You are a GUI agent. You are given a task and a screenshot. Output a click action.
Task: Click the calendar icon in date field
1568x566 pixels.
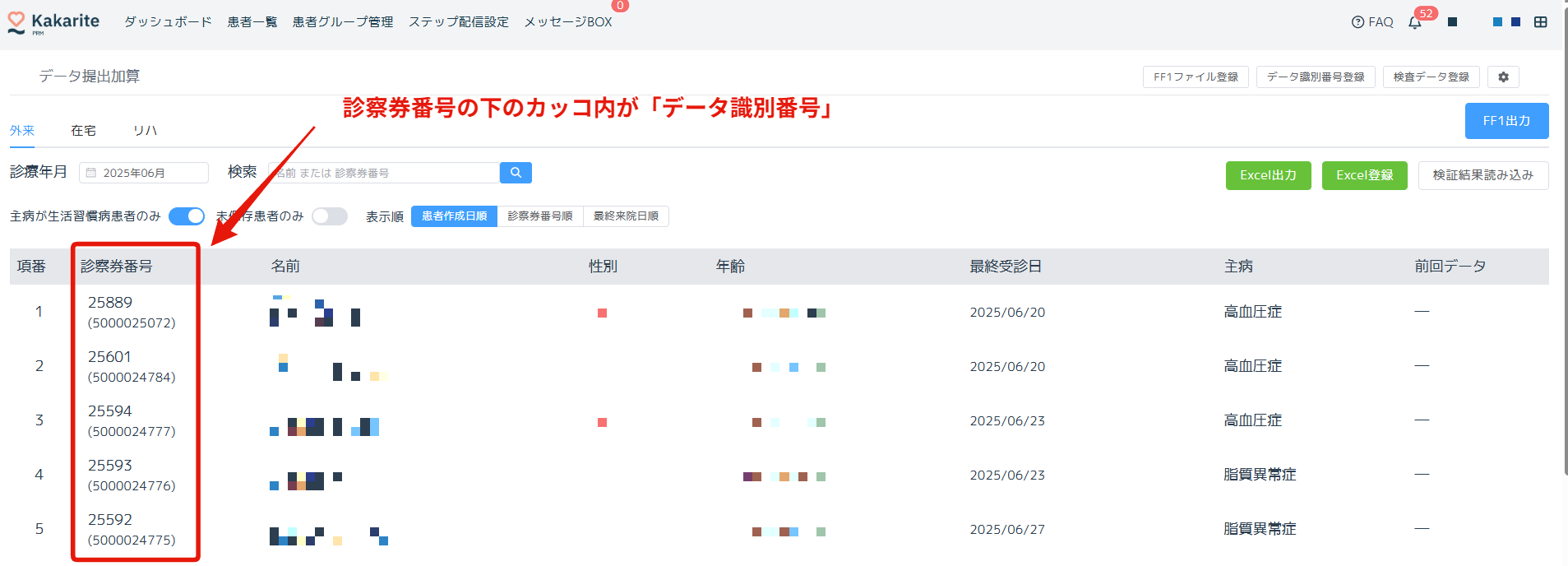point(91,173)
